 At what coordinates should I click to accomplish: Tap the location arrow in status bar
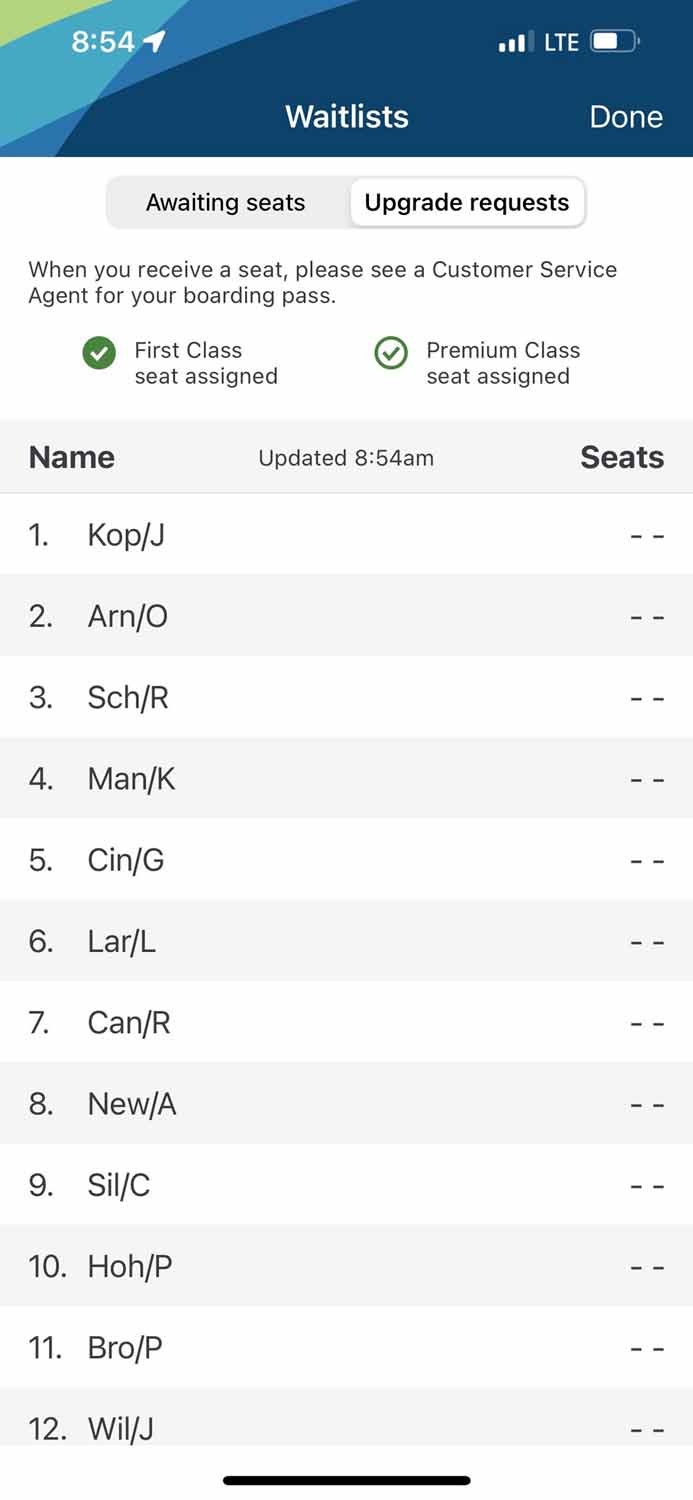(153, 41)
